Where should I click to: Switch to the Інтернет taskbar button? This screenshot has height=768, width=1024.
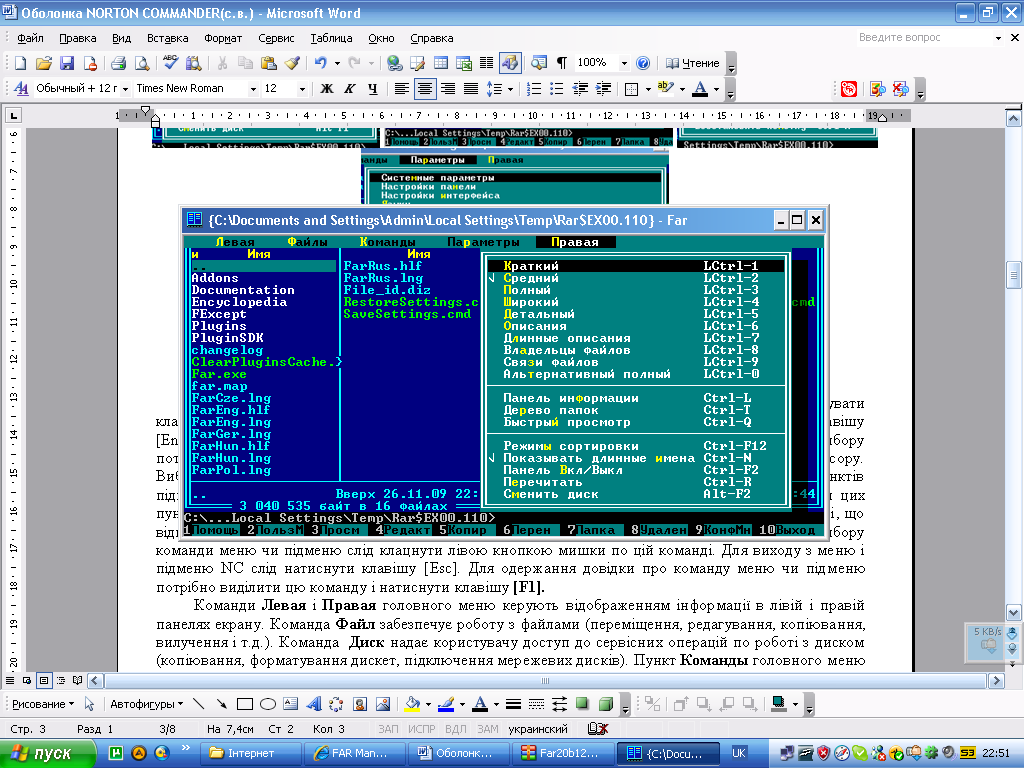251,753
